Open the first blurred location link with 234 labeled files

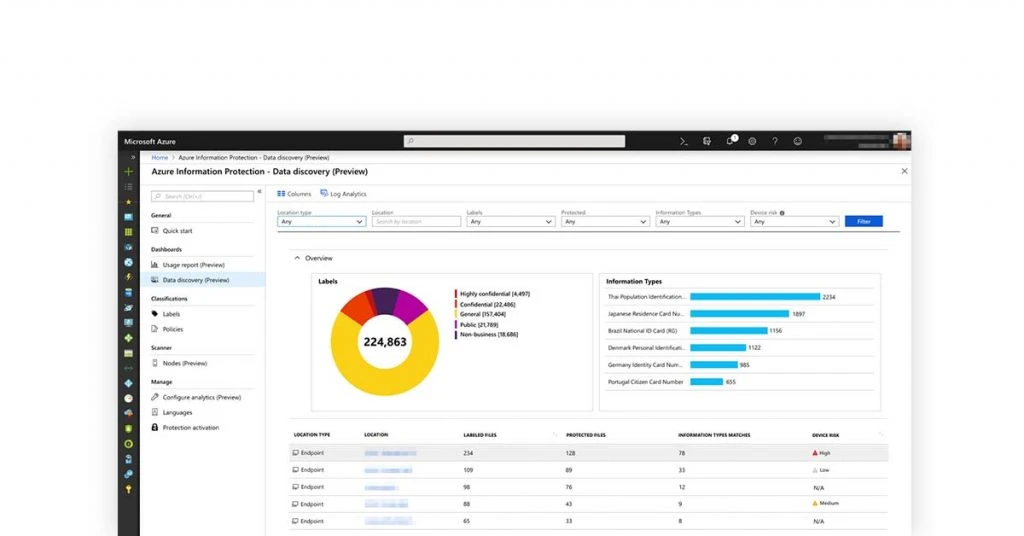[x=390, y=452]
